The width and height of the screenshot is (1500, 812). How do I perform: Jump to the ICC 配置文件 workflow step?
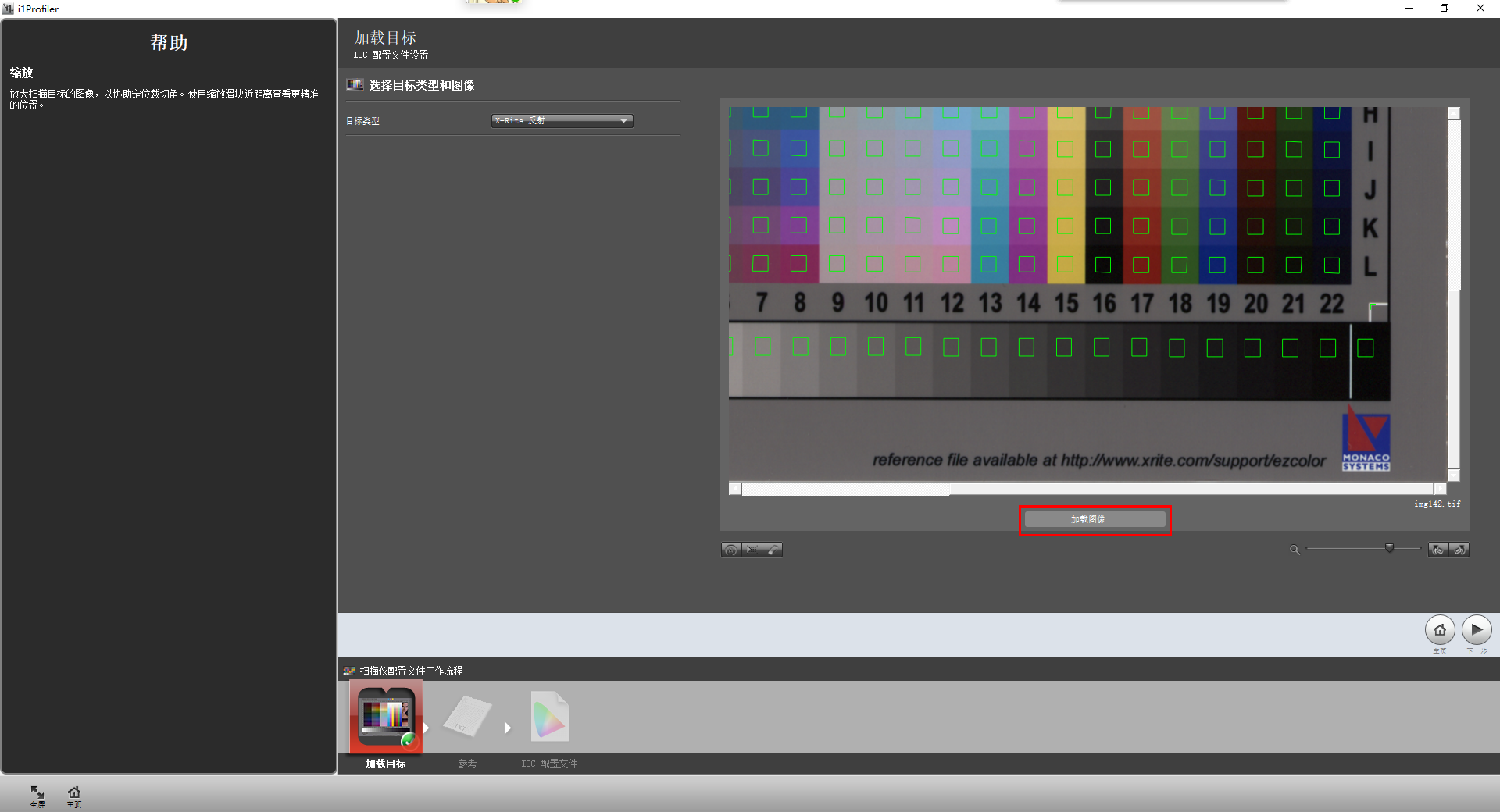(x=549, y=718)
